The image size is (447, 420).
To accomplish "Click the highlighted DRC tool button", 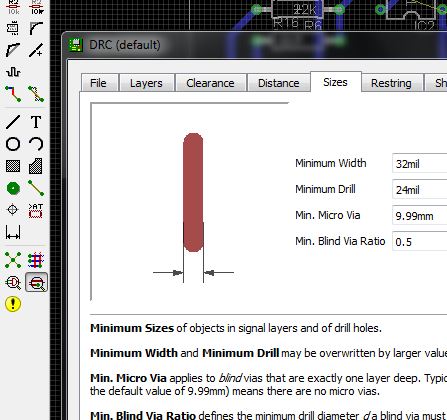I will pyautogui.click(x=36, y=283).
